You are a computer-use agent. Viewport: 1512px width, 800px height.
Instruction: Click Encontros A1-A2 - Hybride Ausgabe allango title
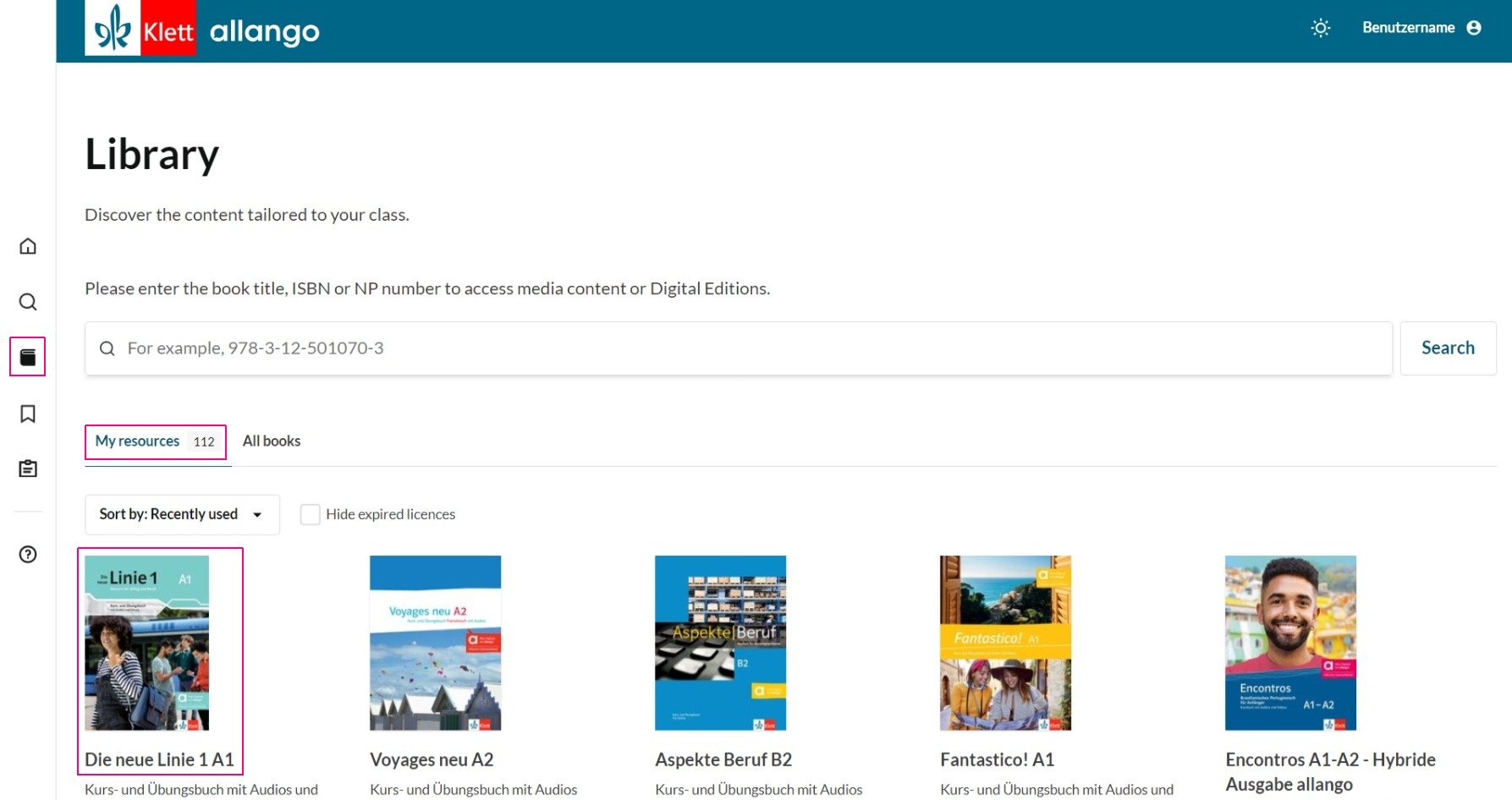1330,772
